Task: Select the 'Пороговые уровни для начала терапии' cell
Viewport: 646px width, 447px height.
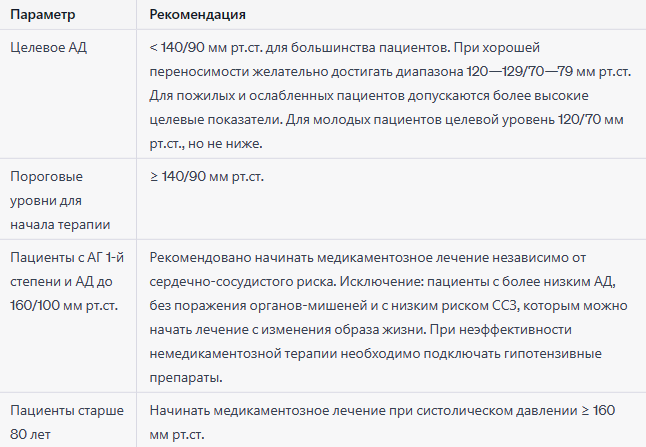Action: point(60,201)
